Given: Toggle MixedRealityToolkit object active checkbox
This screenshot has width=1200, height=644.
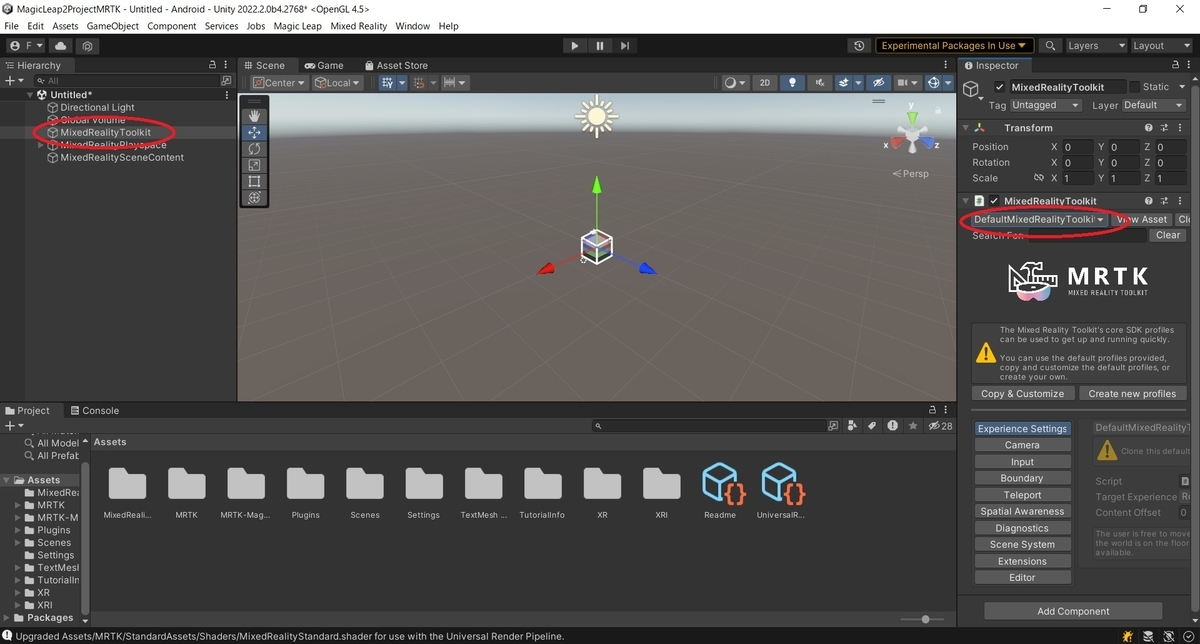Looking at the screenshot, I should tap(1000, 87).
